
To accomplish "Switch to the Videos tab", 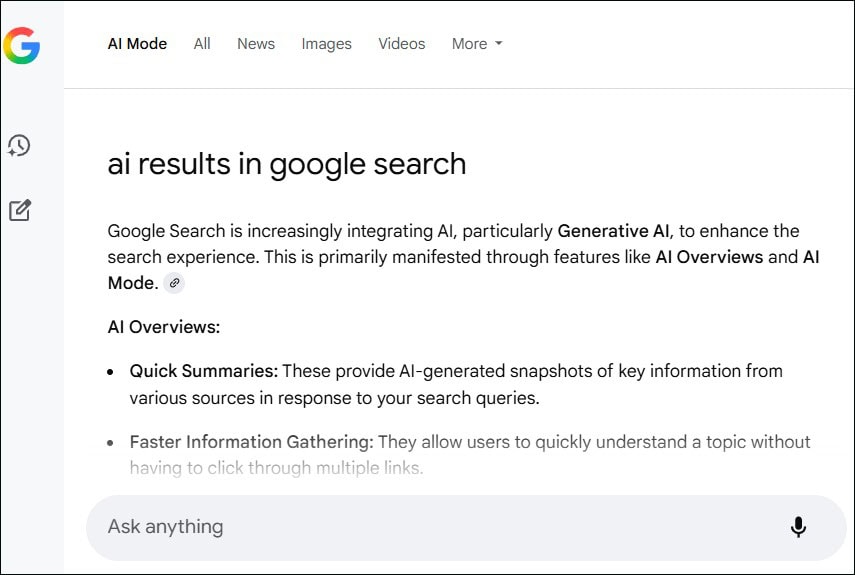I will [x=402, y=44].
